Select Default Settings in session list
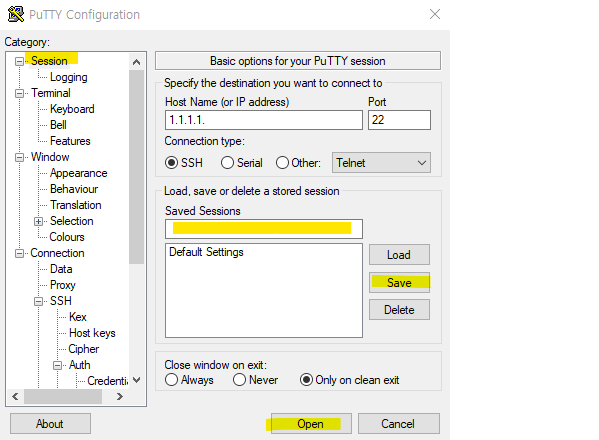The image size is (599, 440). (206, 252)
